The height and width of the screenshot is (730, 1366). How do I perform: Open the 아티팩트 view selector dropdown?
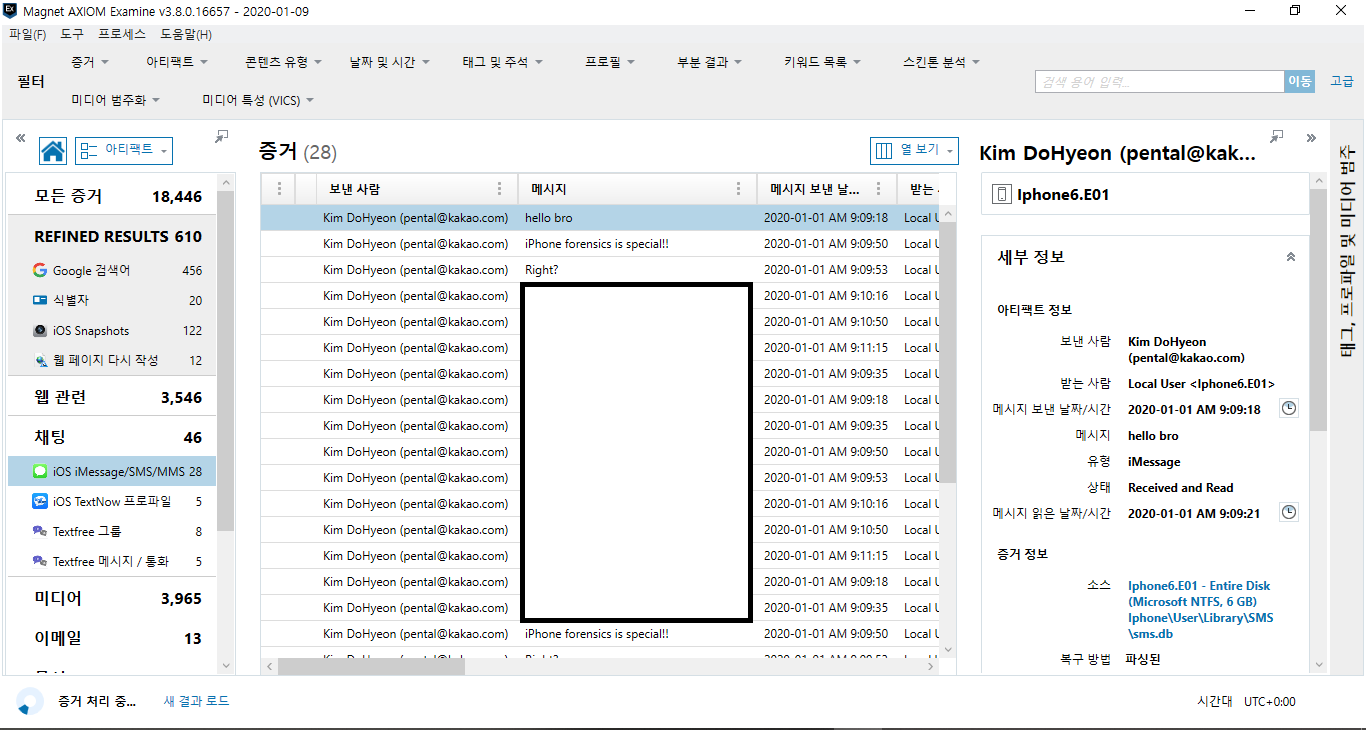click(x=124, y=150)
